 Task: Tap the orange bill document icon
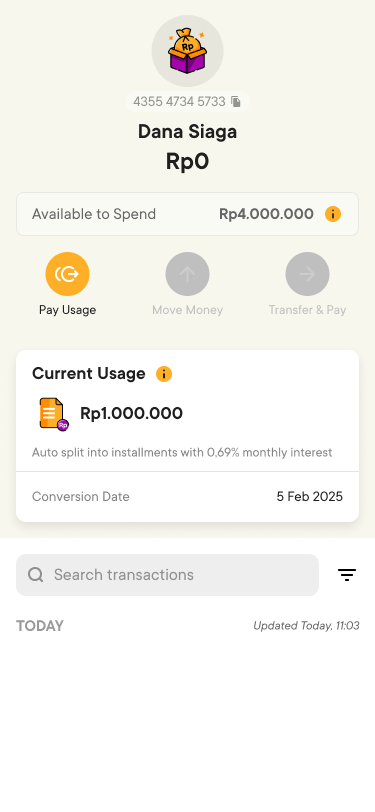[x=54, y=414]
